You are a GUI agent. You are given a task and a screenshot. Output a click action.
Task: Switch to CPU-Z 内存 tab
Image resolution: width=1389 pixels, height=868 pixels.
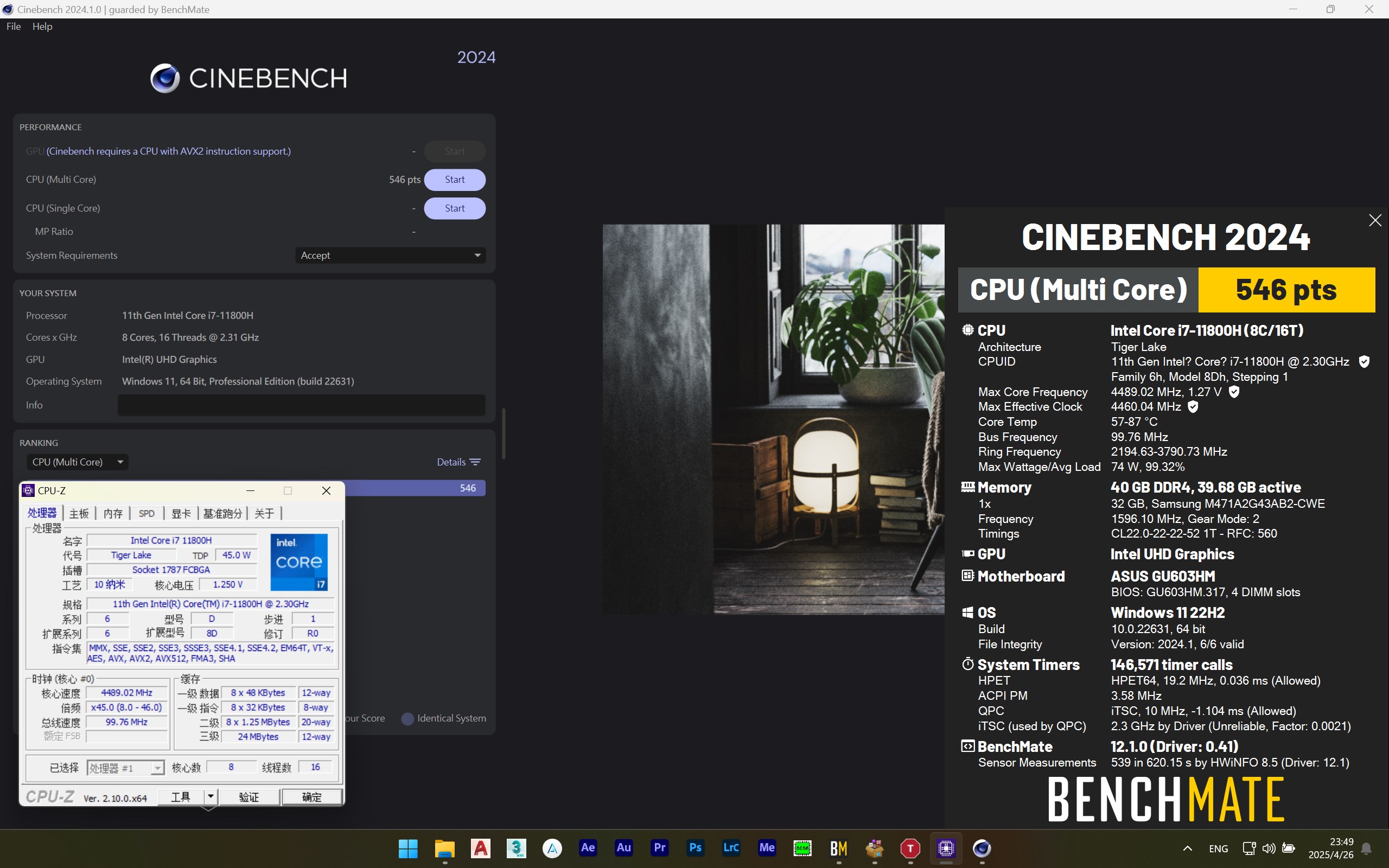point(113,513)
